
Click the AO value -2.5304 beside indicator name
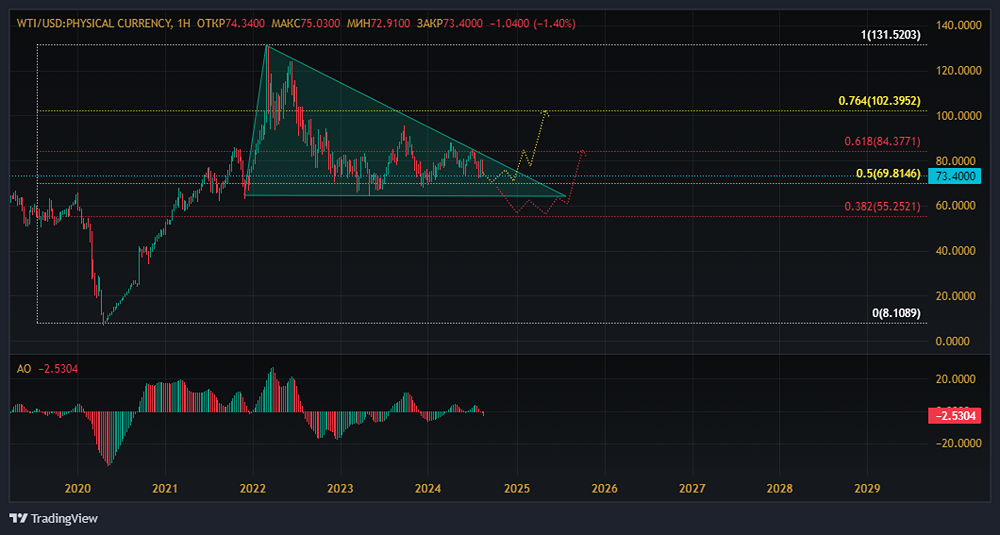pyautogui.click(x=58, y=369)
